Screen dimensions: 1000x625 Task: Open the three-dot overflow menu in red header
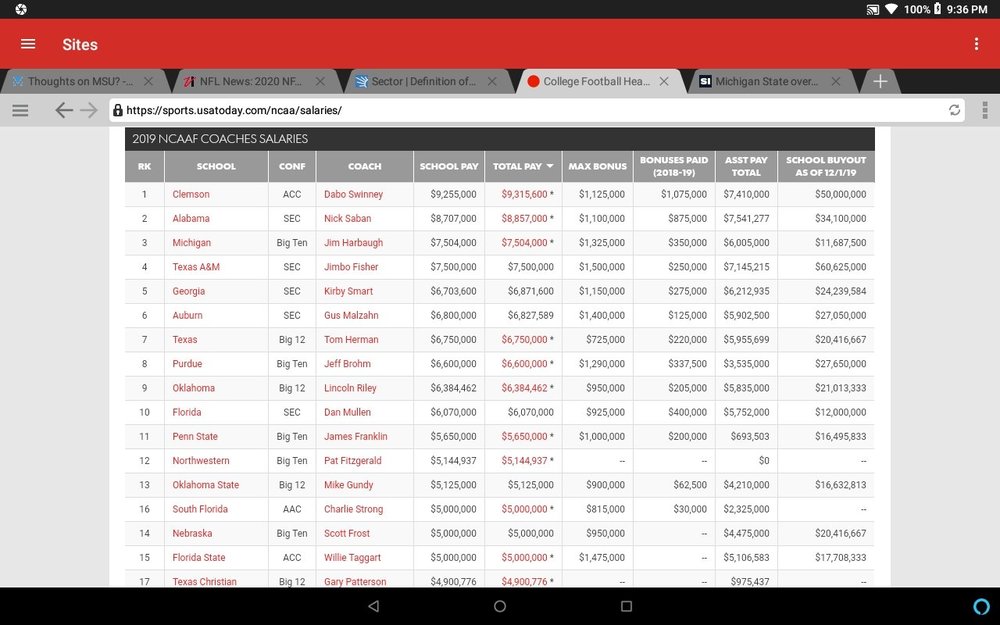976,44
